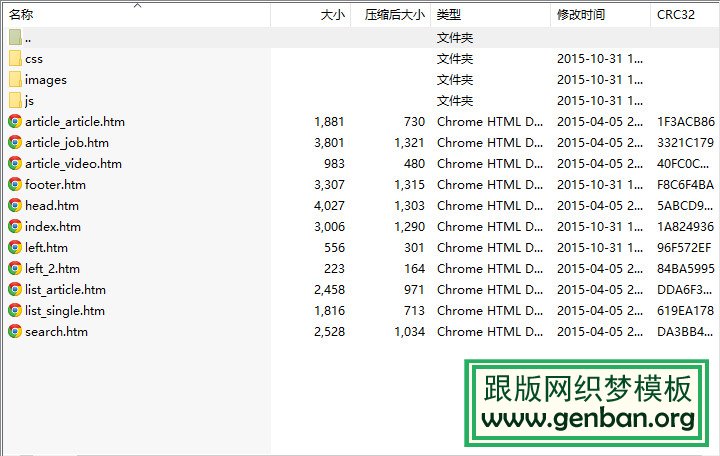720x456 pixels.
Task: Click compressed size 301 of left.htm
Action: [x=414, y=248]
